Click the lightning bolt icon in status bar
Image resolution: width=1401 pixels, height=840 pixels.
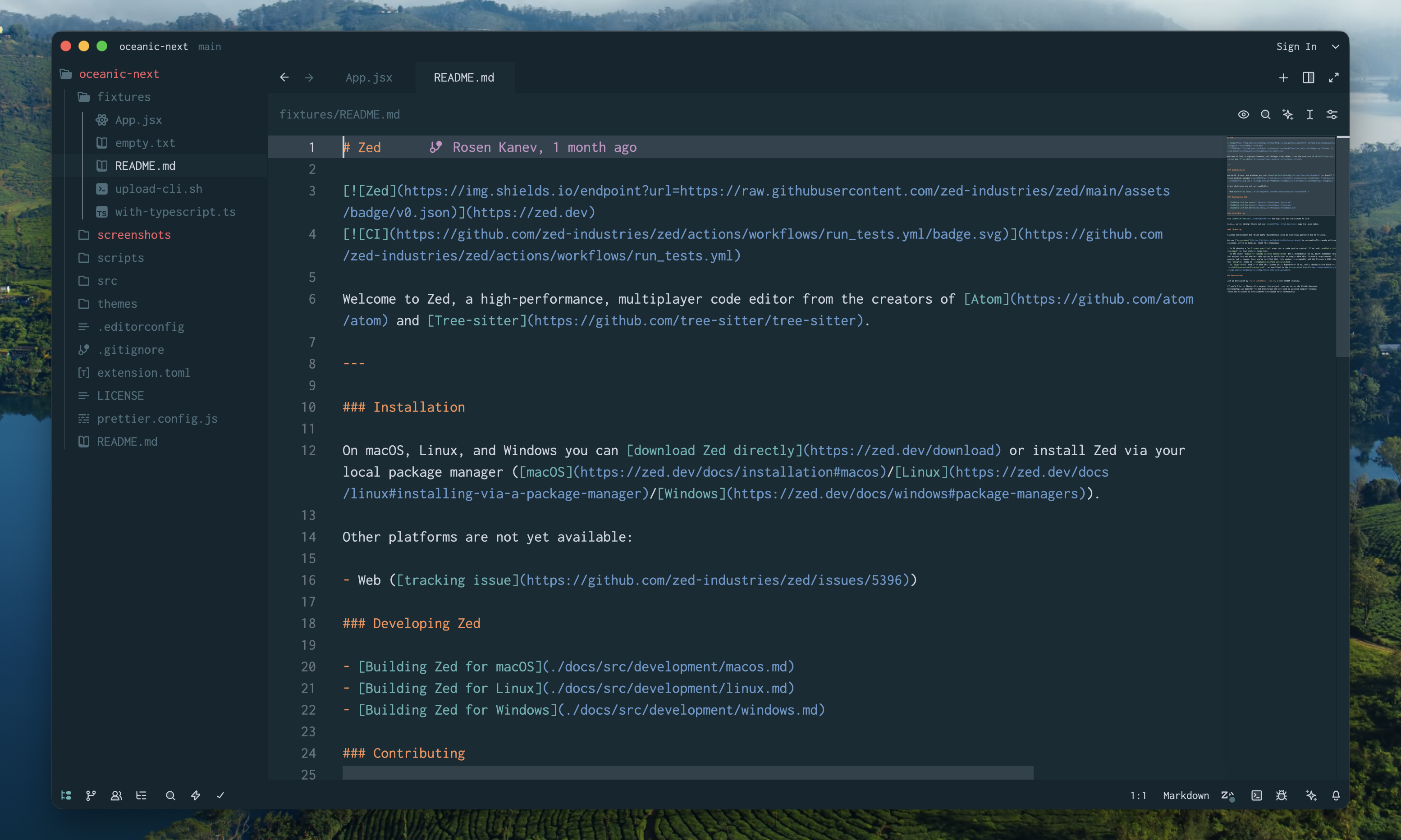point(195,795)
